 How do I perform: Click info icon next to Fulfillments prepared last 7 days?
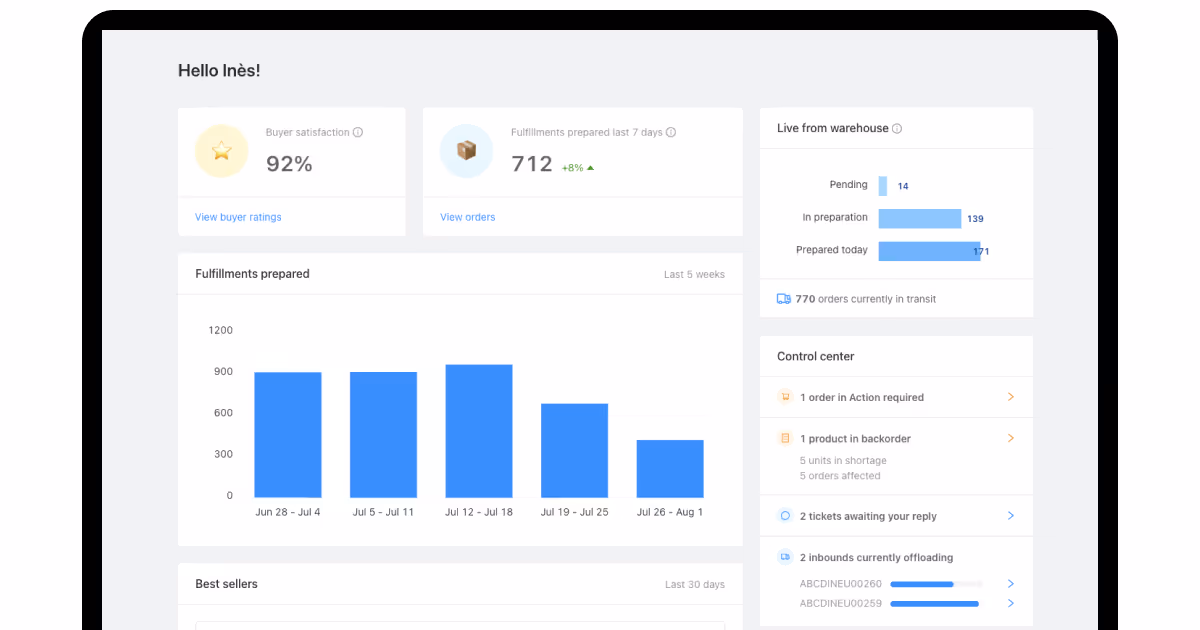671,132
